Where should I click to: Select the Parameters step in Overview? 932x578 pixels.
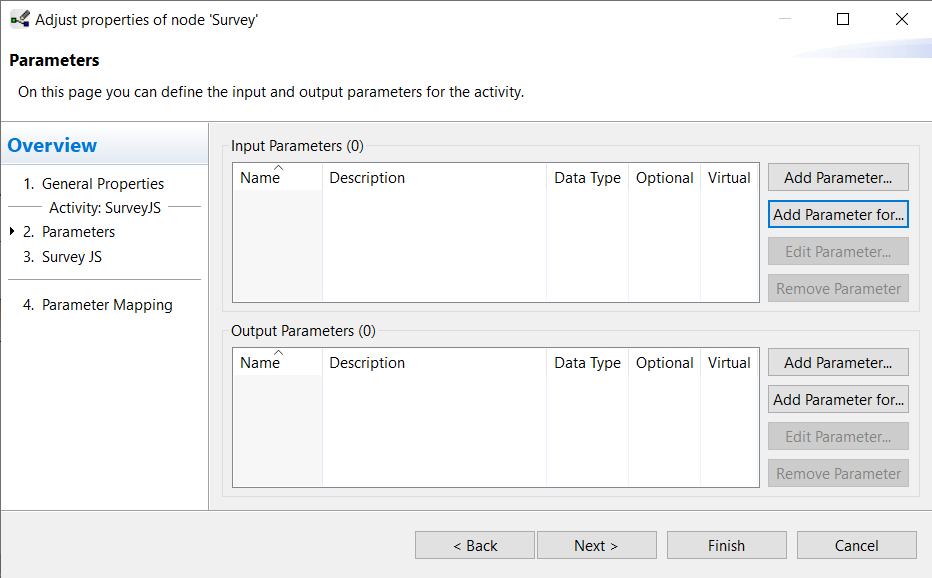78,232
